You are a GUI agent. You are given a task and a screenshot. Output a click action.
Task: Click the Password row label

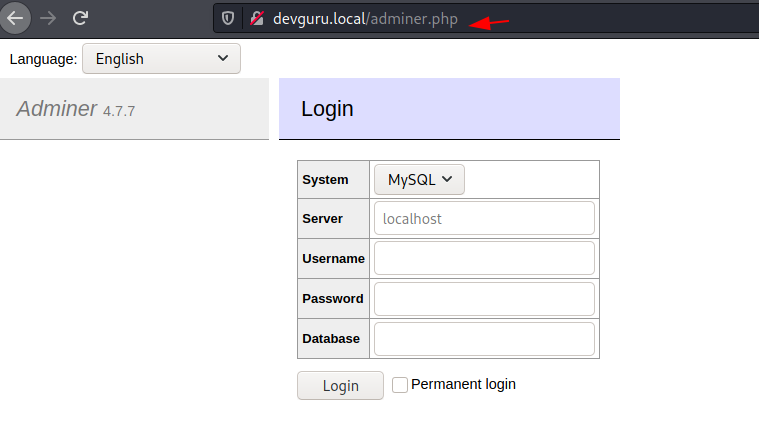[x=333, y=299]
